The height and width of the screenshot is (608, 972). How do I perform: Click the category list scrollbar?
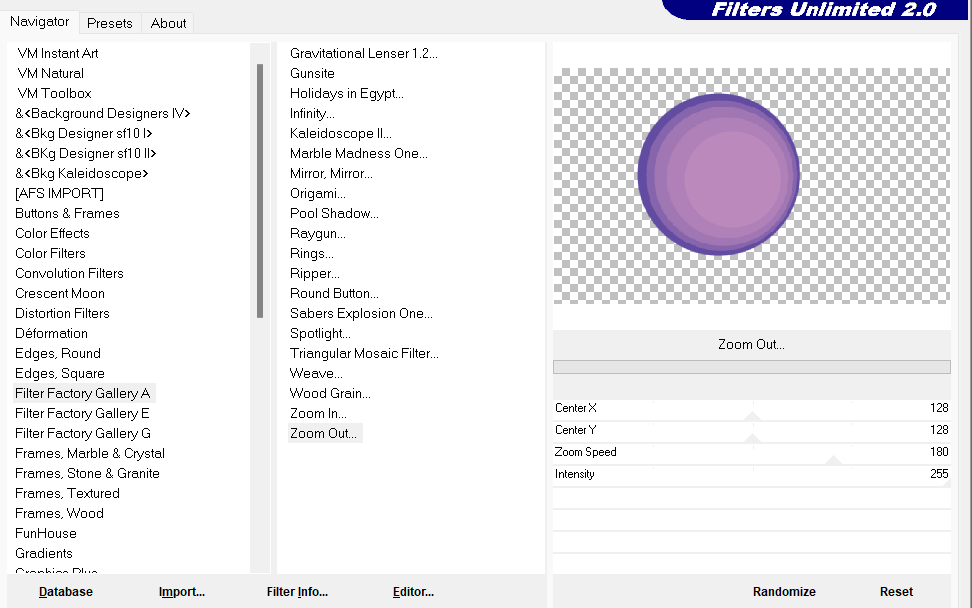point(260,190)
